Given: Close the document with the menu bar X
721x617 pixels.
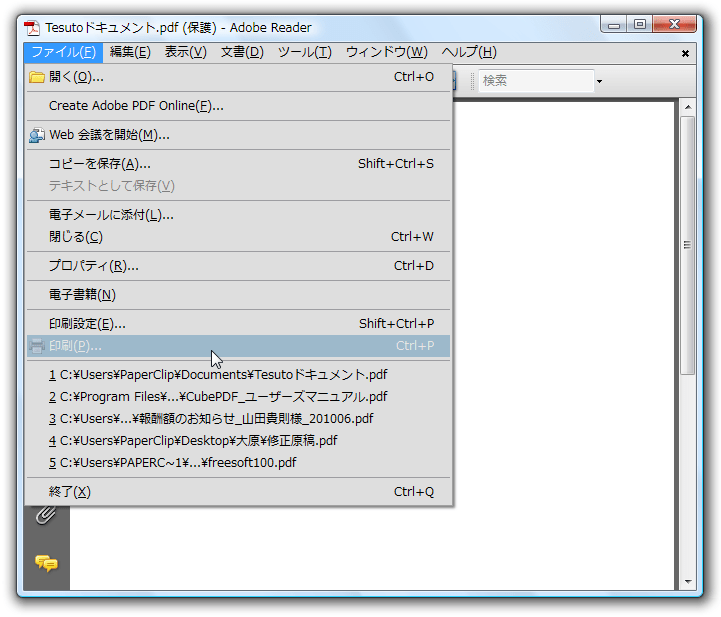Looking at the screenshot, I should click(685, 53).
